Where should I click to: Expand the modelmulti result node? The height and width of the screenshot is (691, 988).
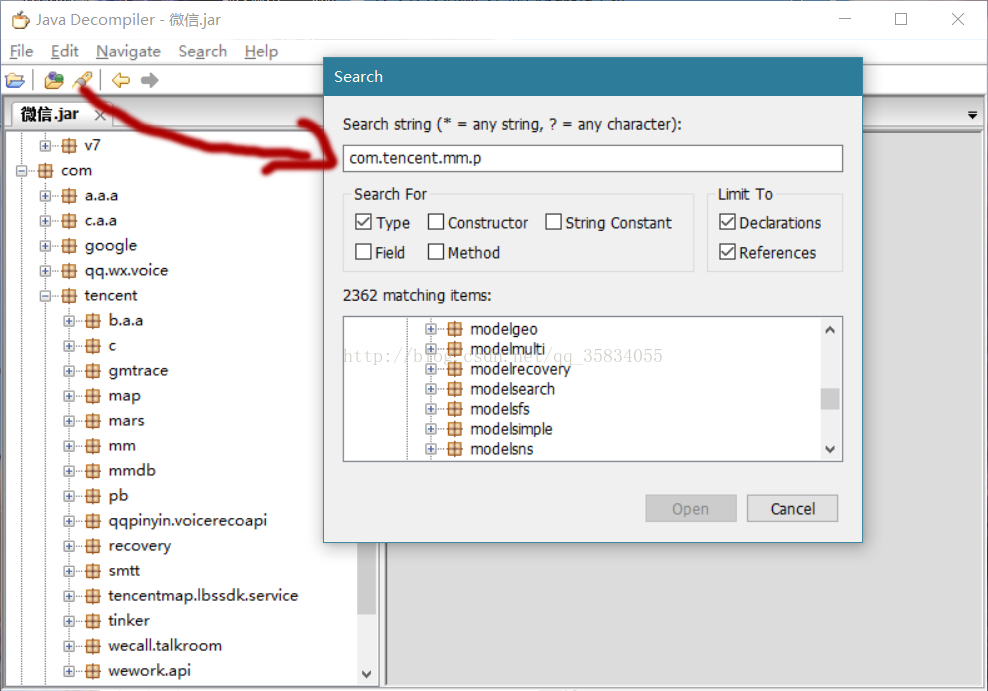430,349
